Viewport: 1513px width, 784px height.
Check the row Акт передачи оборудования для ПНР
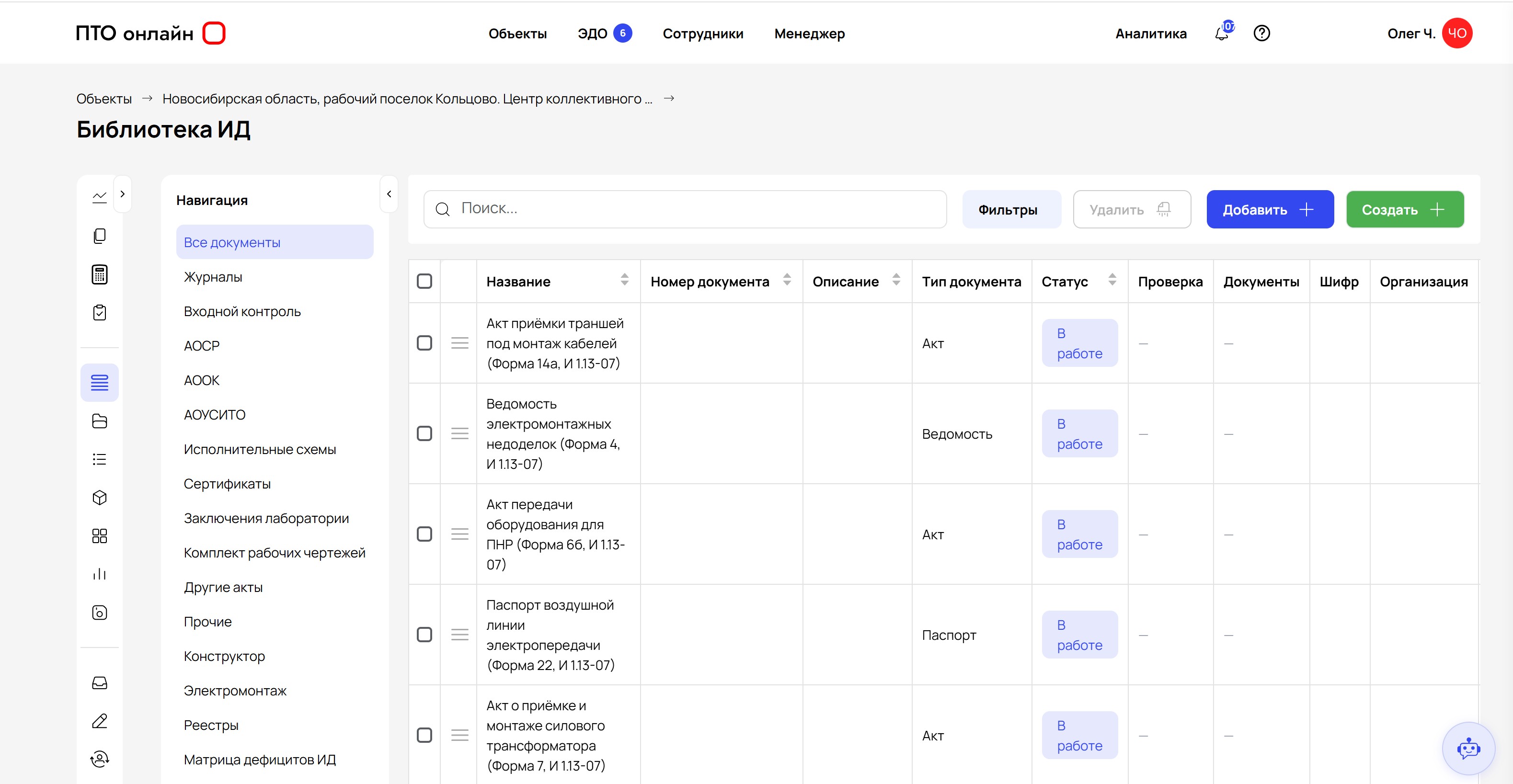pos(424,534)
